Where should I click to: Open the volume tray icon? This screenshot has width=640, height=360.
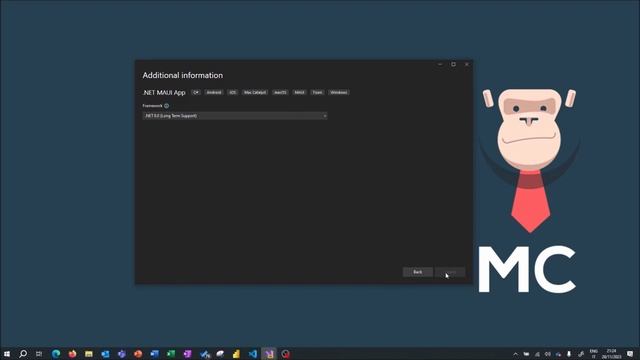pyautogui.click(x=548, y=354)
